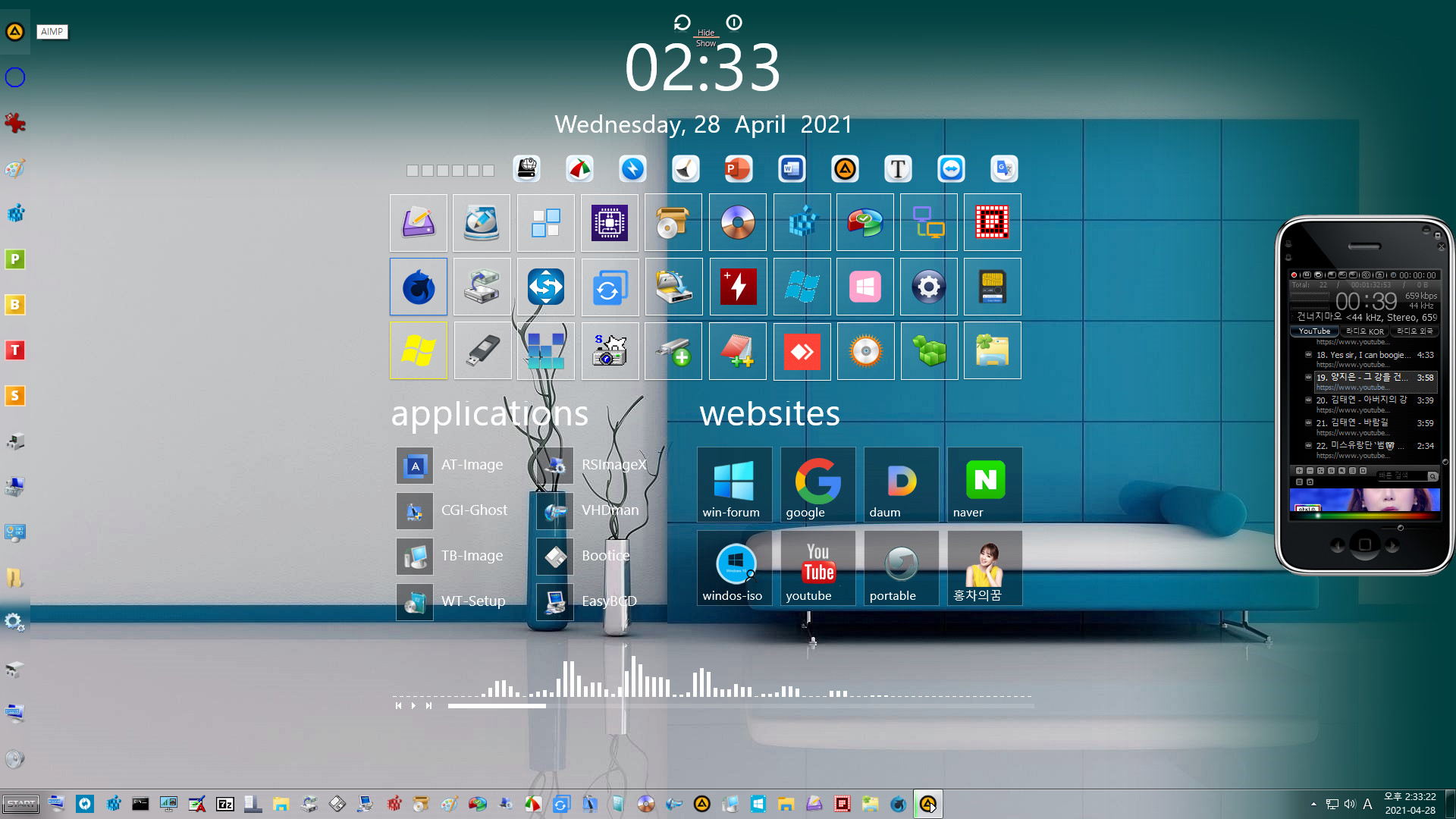Launch the red lightning bolt grid tile
The width and height of the screenshot is (1456, 819).
coord(738,287)
